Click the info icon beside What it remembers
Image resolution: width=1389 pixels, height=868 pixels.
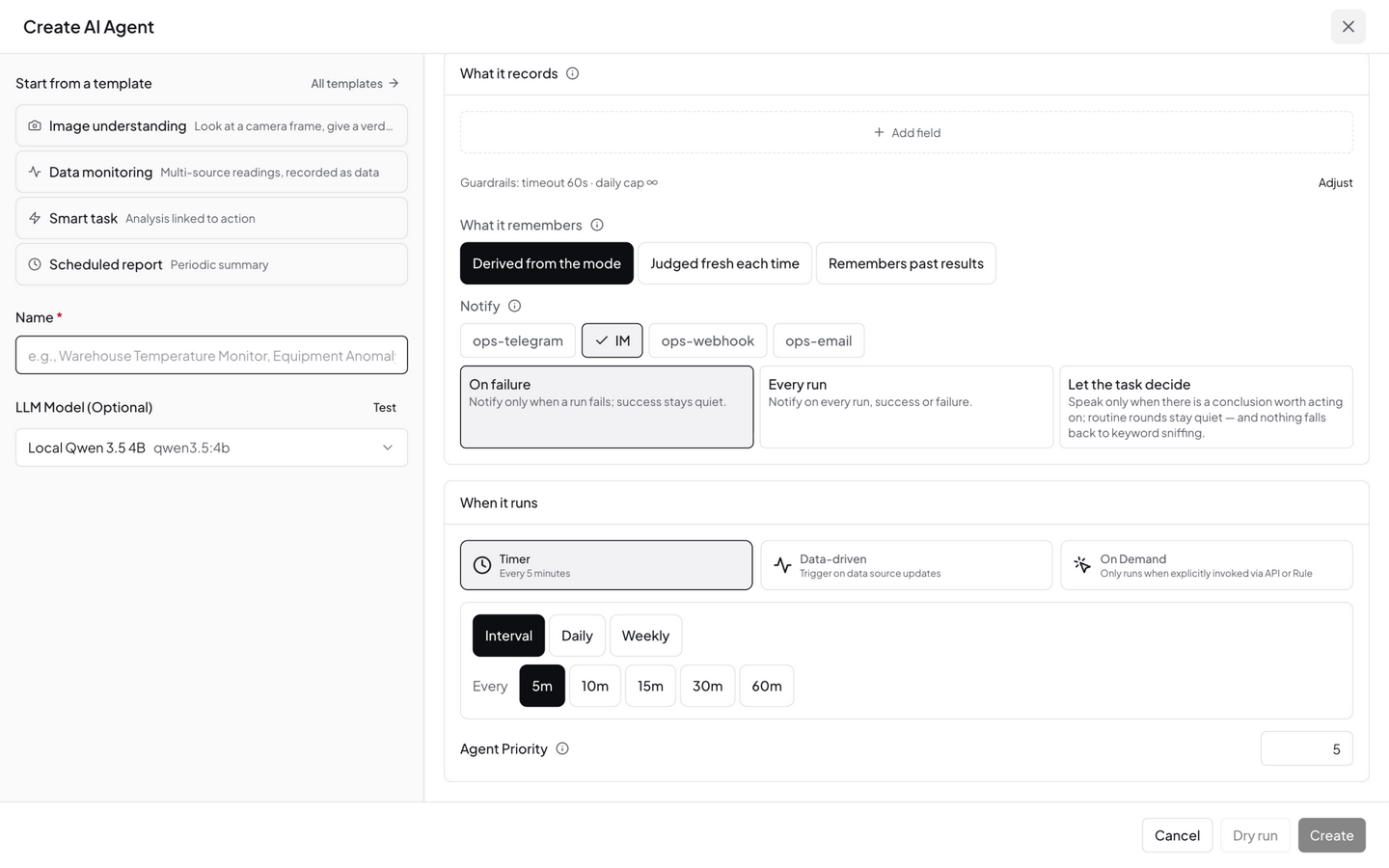tap(597, 225)
